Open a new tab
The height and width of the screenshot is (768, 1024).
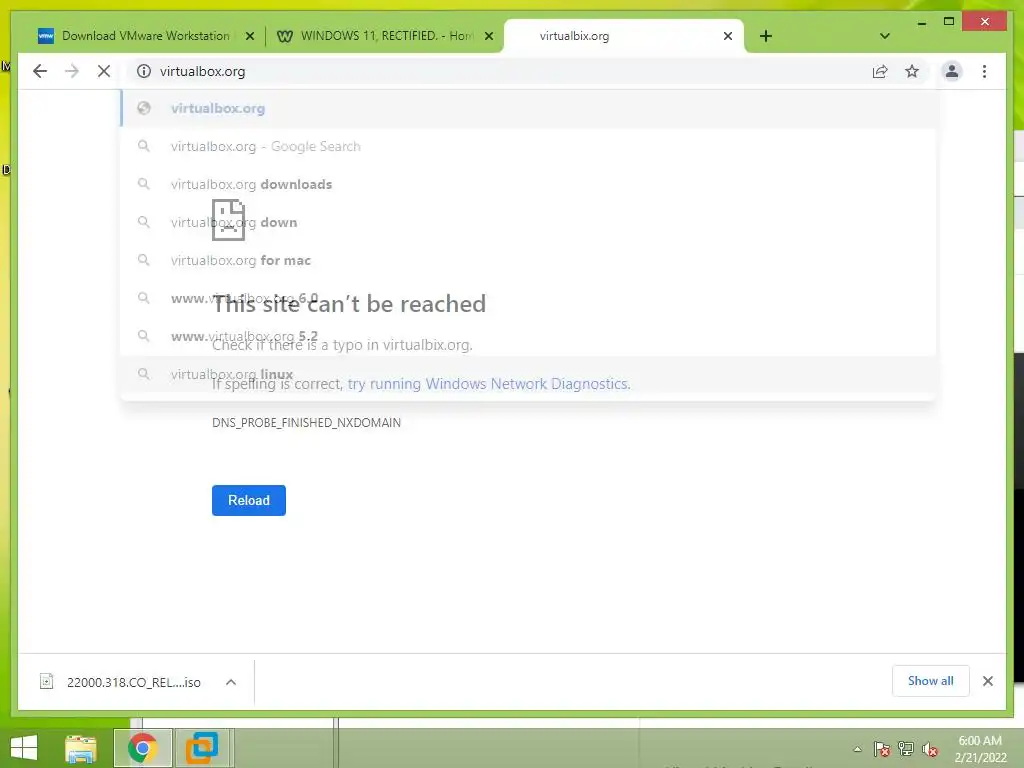(x=765, y=36)
